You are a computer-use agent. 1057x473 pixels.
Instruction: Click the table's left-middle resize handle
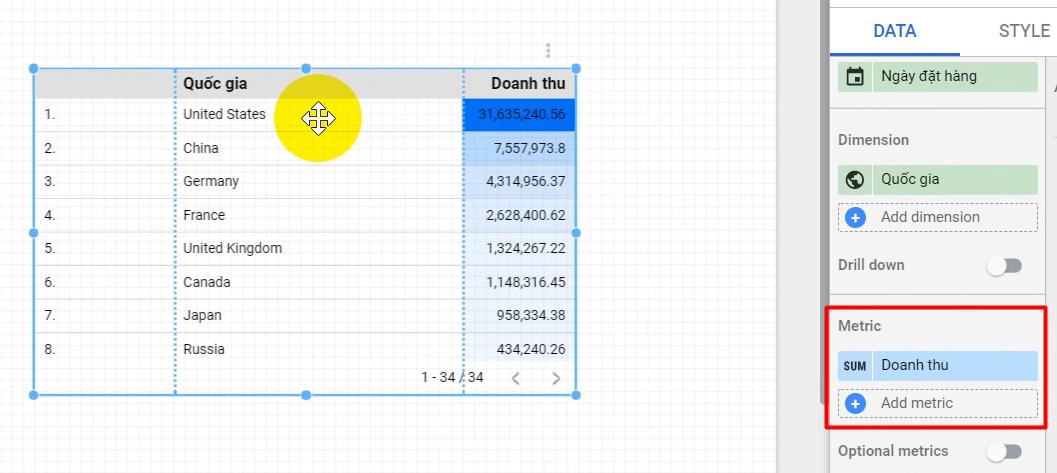click(33, 232)
